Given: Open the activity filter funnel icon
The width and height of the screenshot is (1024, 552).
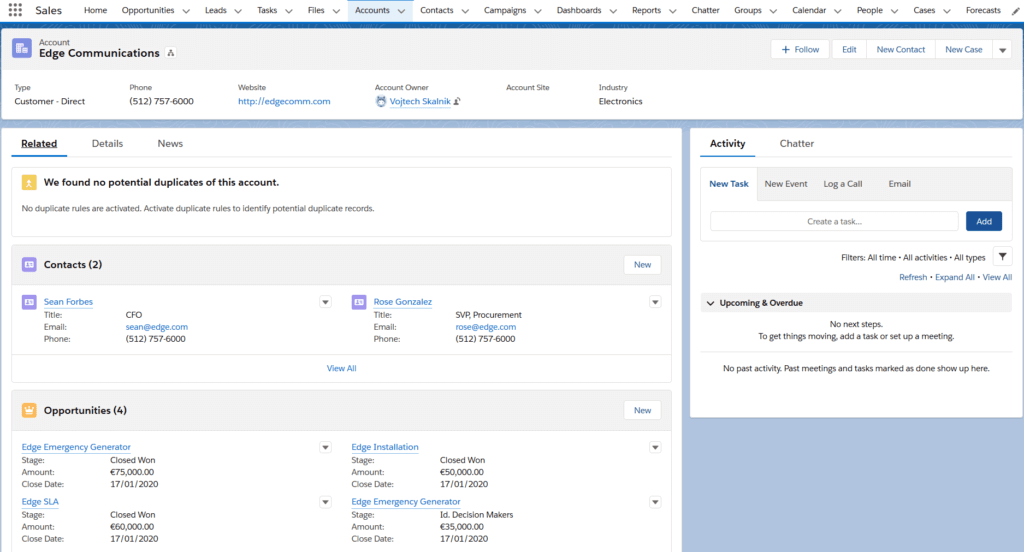Looking at the screenshot, I should pos(1002,257).
